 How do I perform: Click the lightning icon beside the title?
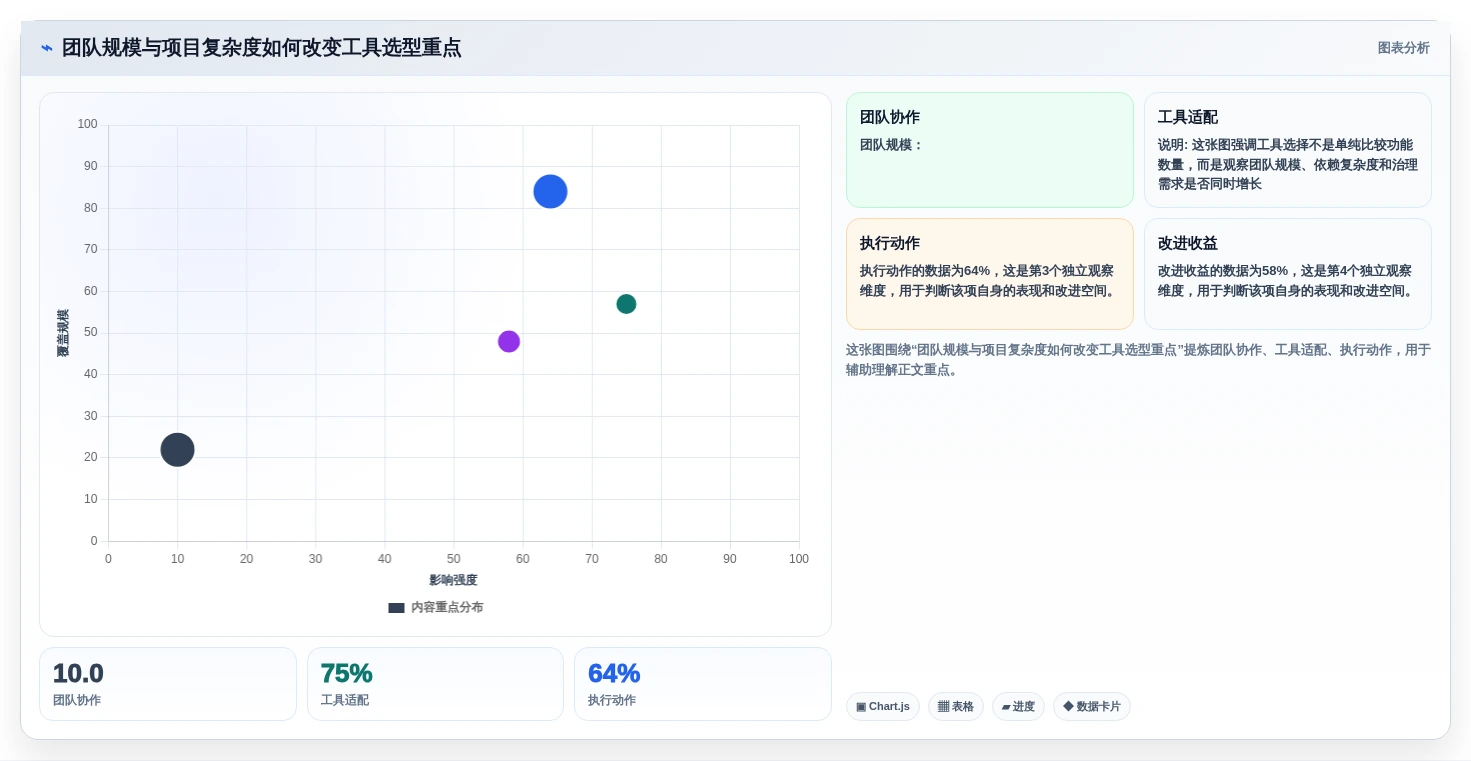coord(47,48)
